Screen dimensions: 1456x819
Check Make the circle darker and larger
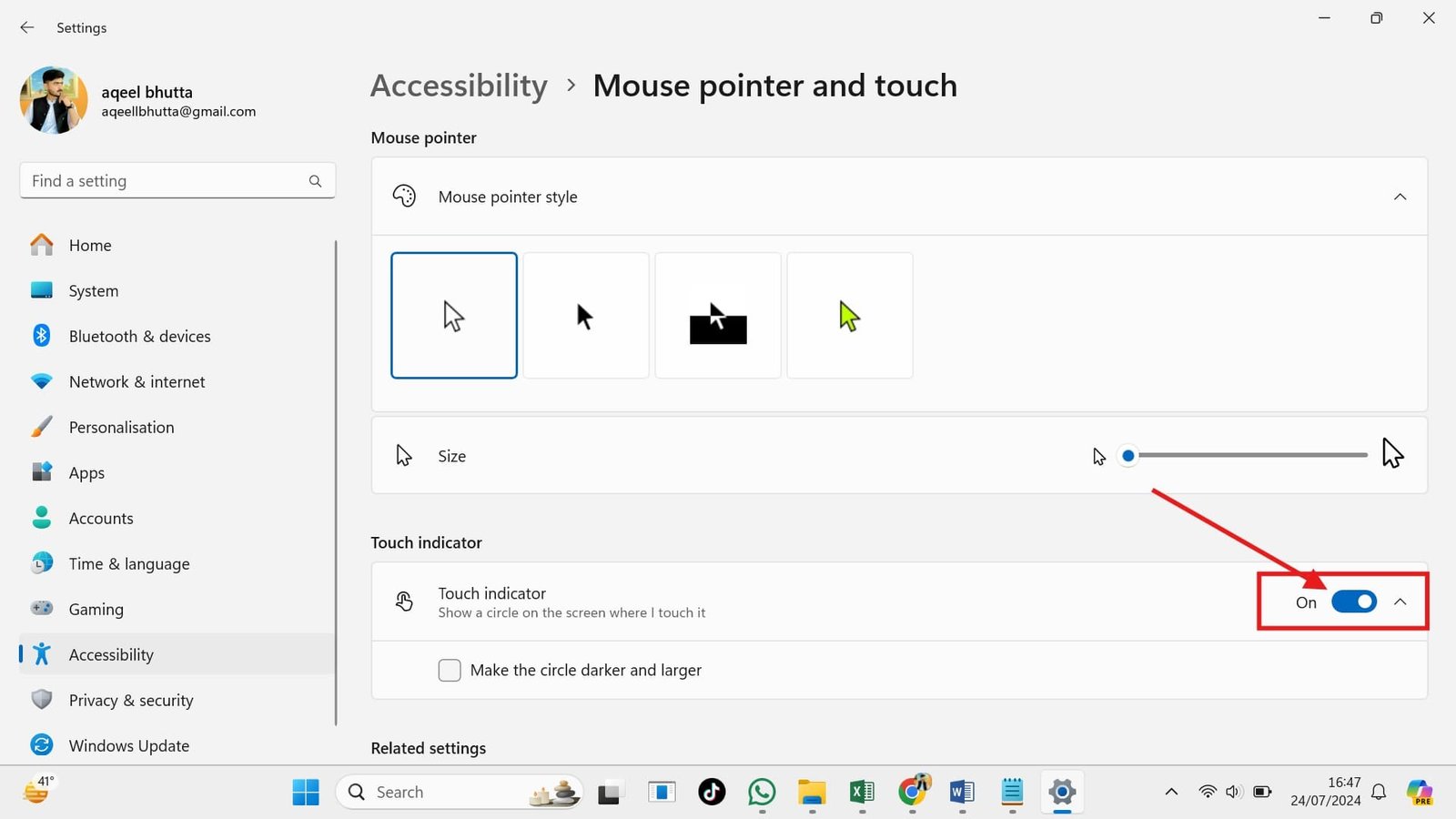point(450,671)
